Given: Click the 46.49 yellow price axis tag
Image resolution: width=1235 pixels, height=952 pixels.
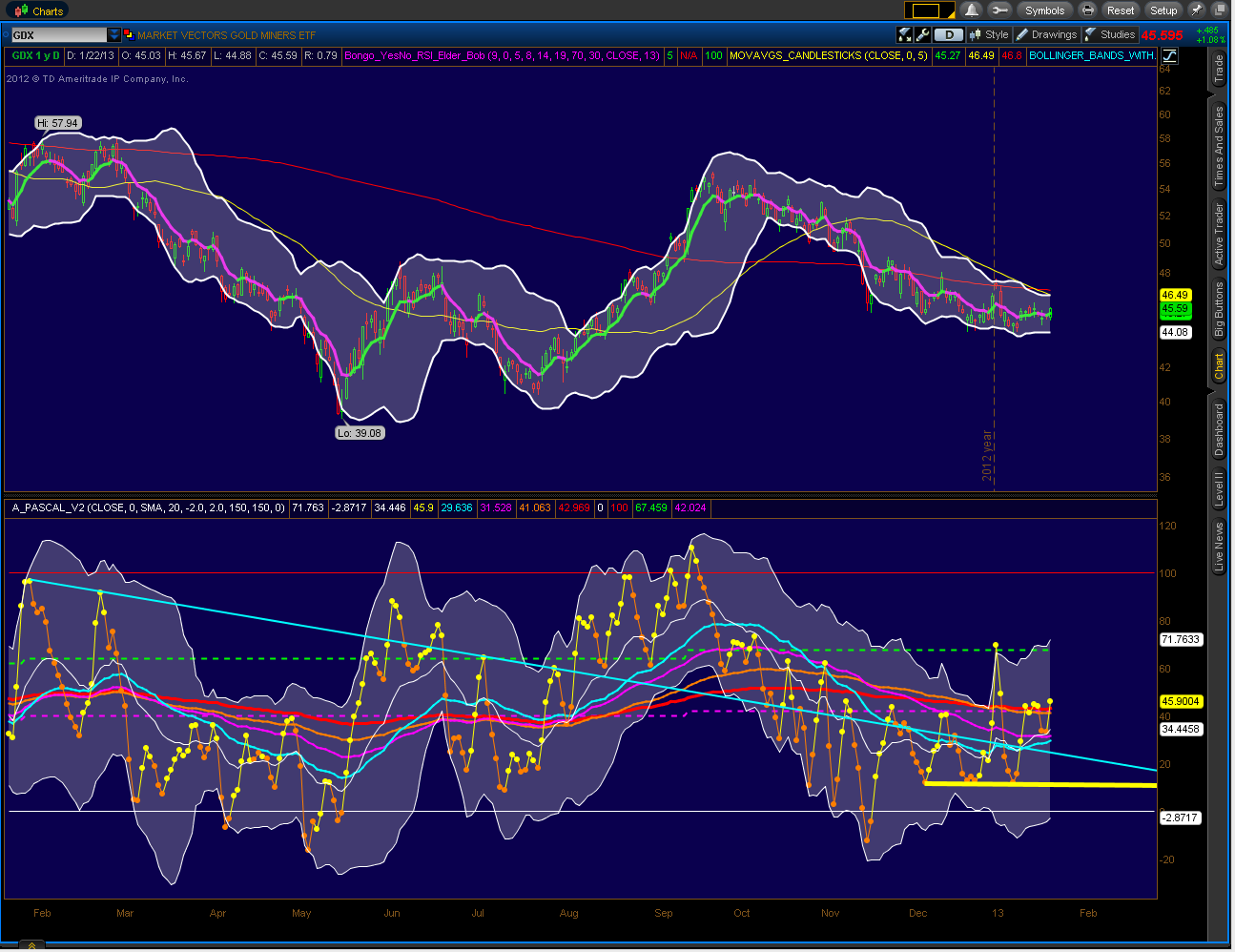Looking at the screenshot, I should [1175, 296].
